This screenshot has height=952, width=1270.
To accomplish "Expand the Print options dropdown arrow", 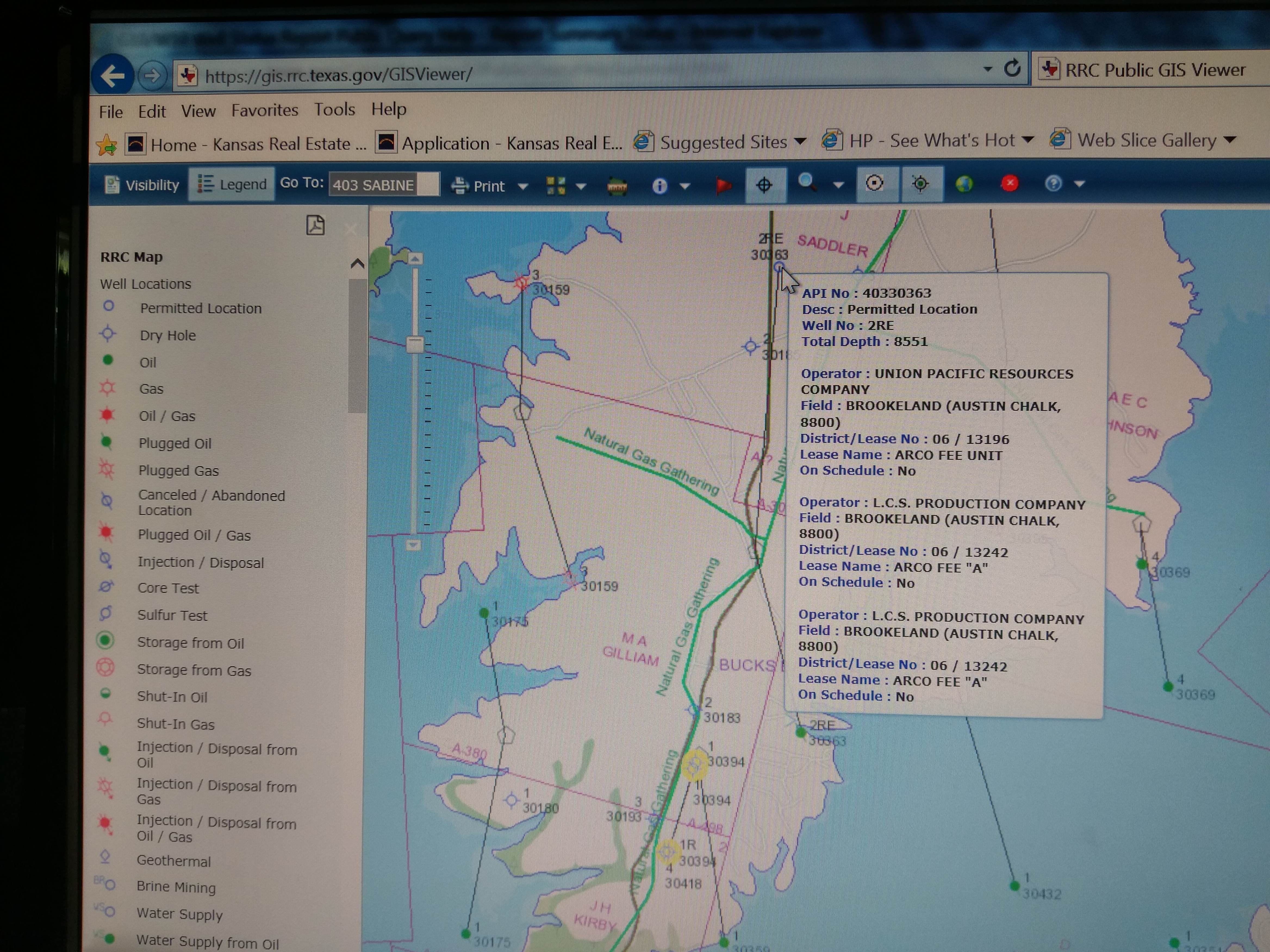I will pos(523,186).
